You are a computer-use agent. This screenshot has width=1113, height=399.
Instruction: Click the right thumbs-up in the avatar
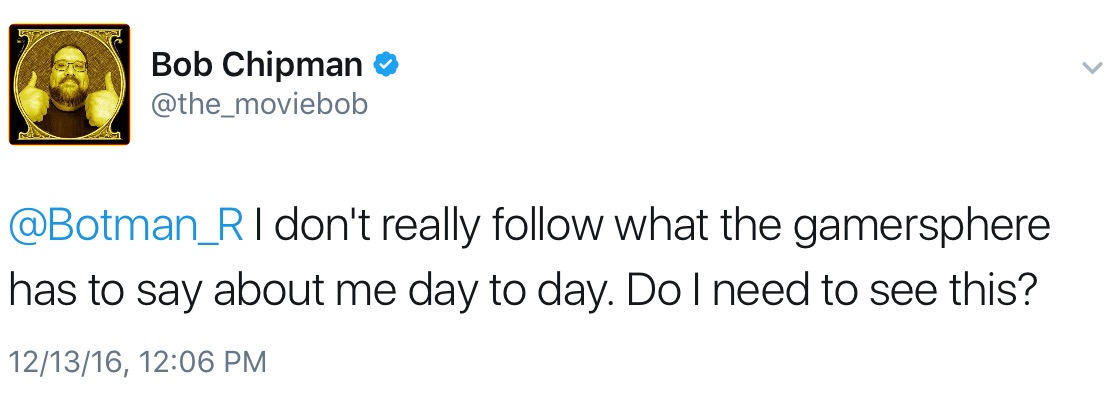coord(103,99)
